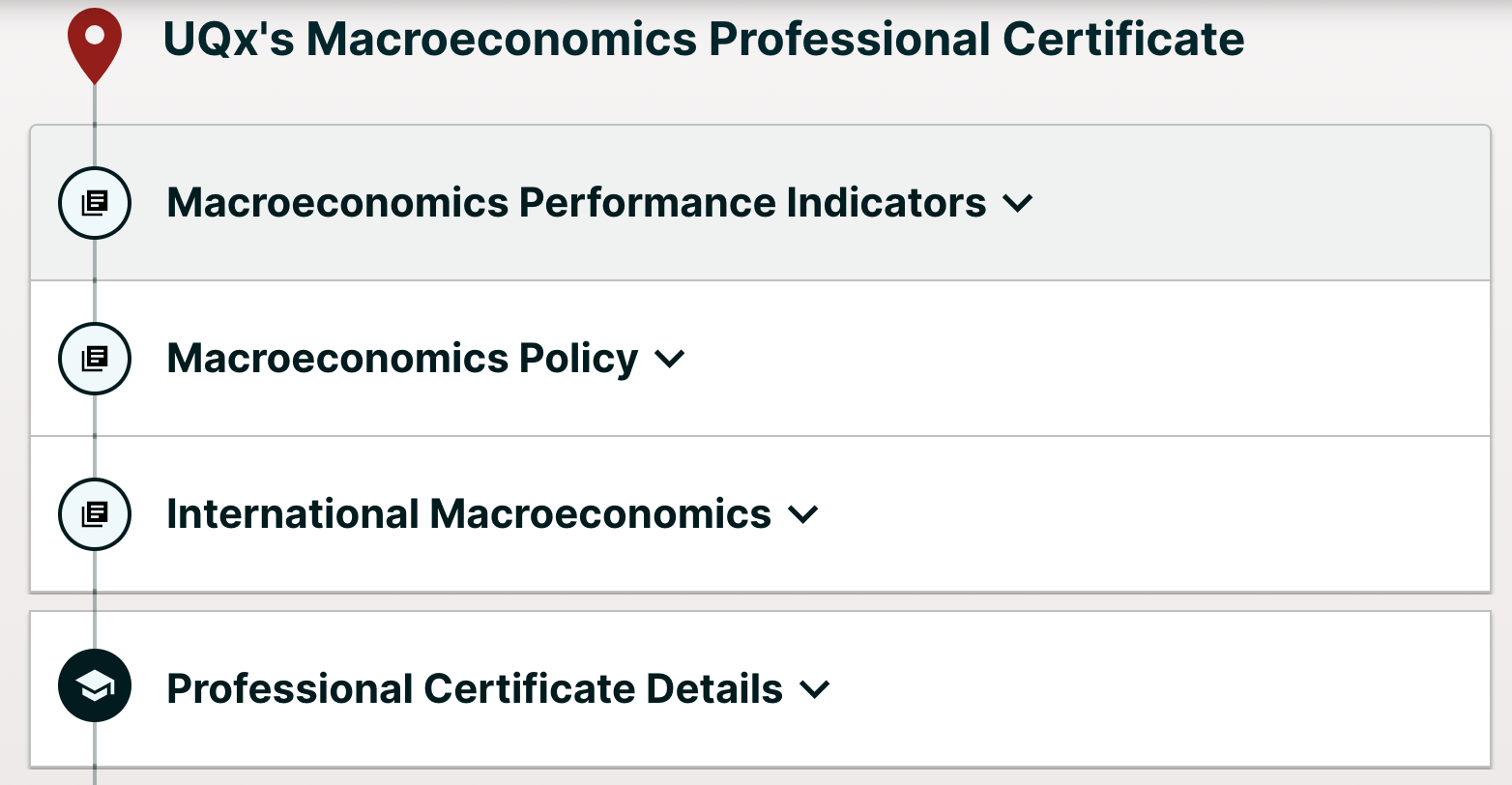1512x785 pixels.
Task: Click blank area of Professional Certificate Details row
Action: (x=1160, y=688)
